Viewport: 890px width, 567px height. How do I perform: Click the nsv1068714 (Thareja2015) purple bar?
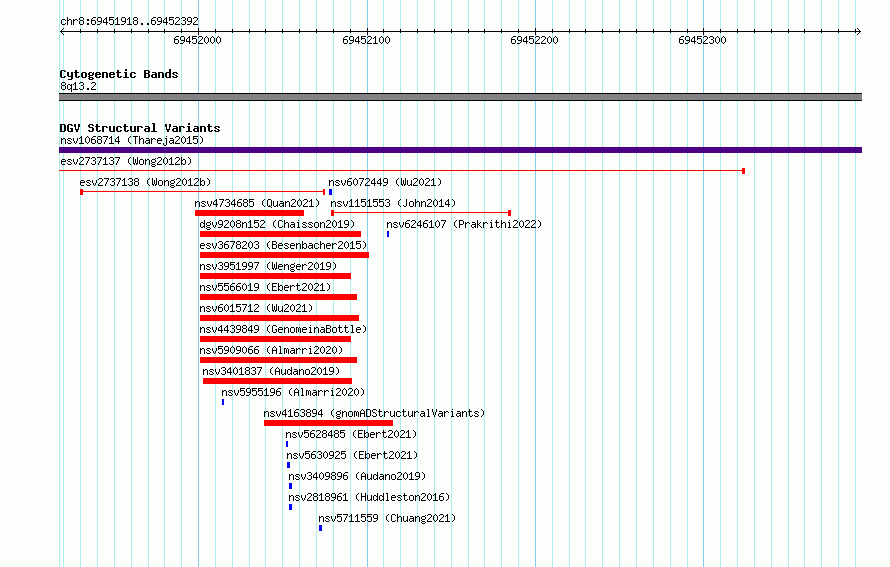[x=460, y=150]
